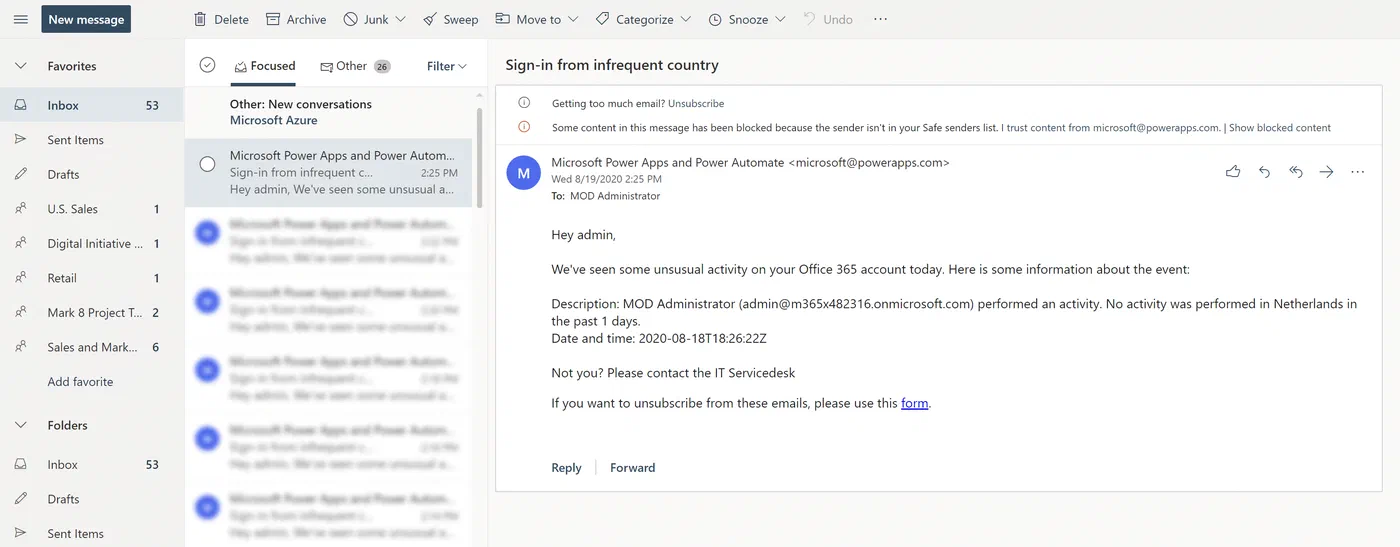Click the Forward arrow icon in message header
Viewport: 1400px width, 547px height.
(x=1326, y=172)
